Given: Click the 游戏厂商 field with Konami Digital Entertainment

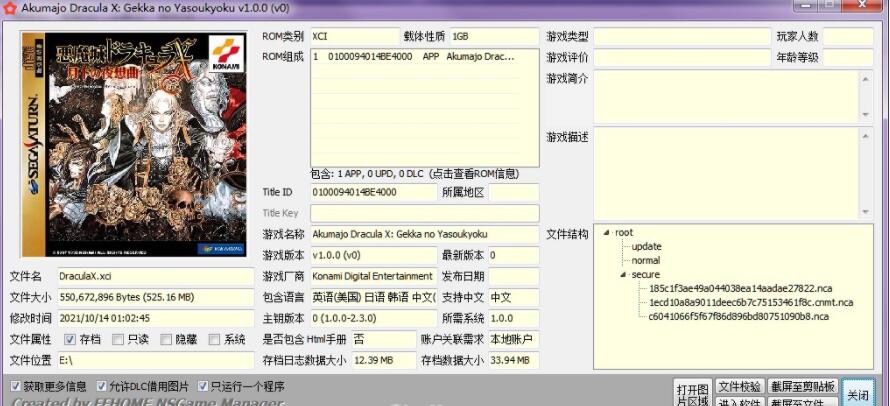Looking at the screenshot, I should point(374,276).
